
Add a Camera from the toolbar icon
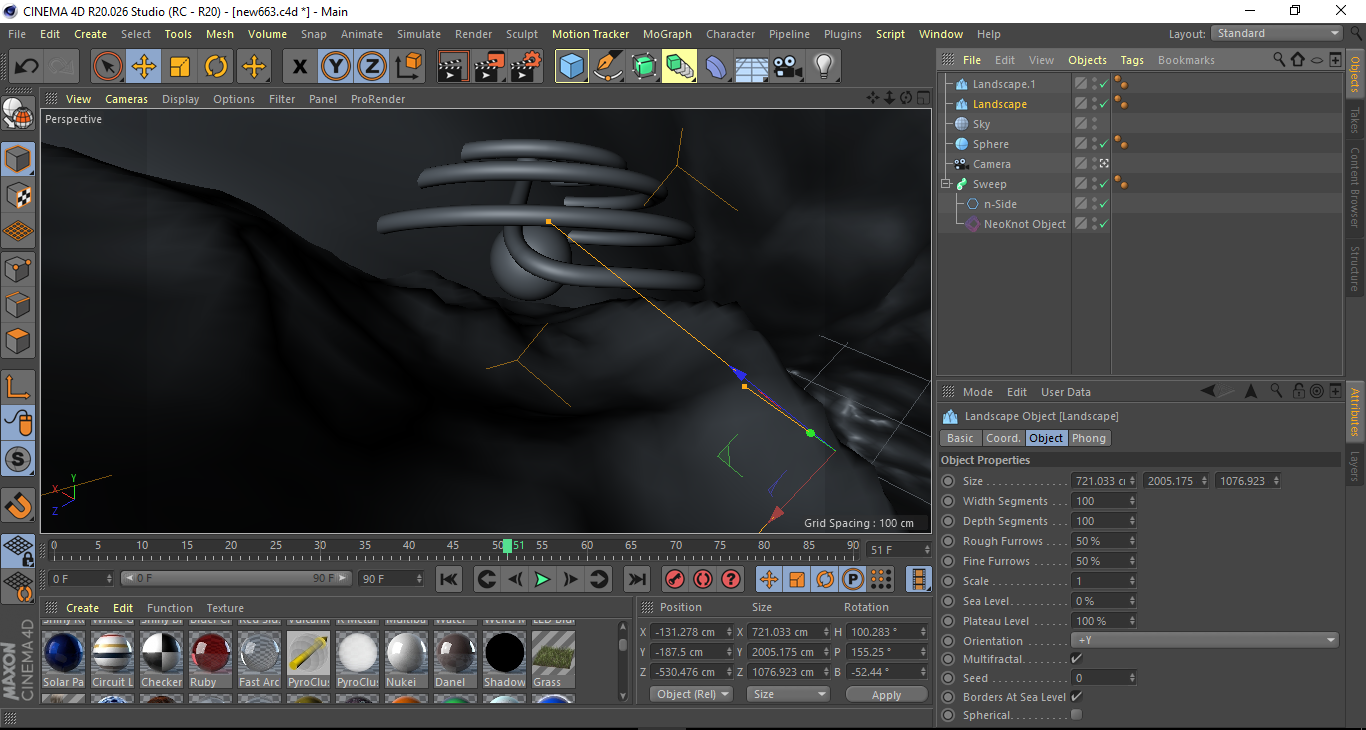pos(788,67)
